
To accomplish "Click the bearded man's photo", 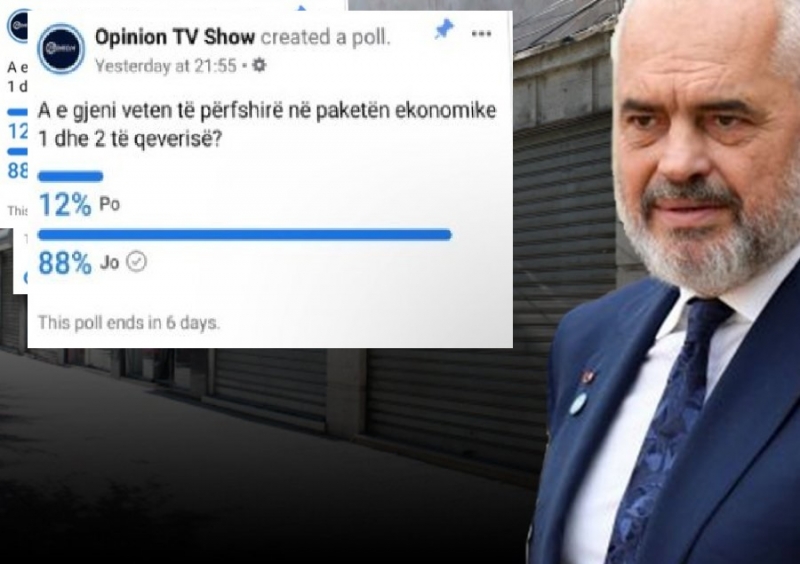I will point(673,282).
